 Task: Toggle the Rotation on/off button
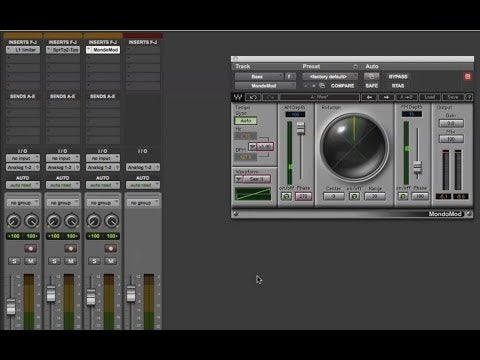(354, 196)
